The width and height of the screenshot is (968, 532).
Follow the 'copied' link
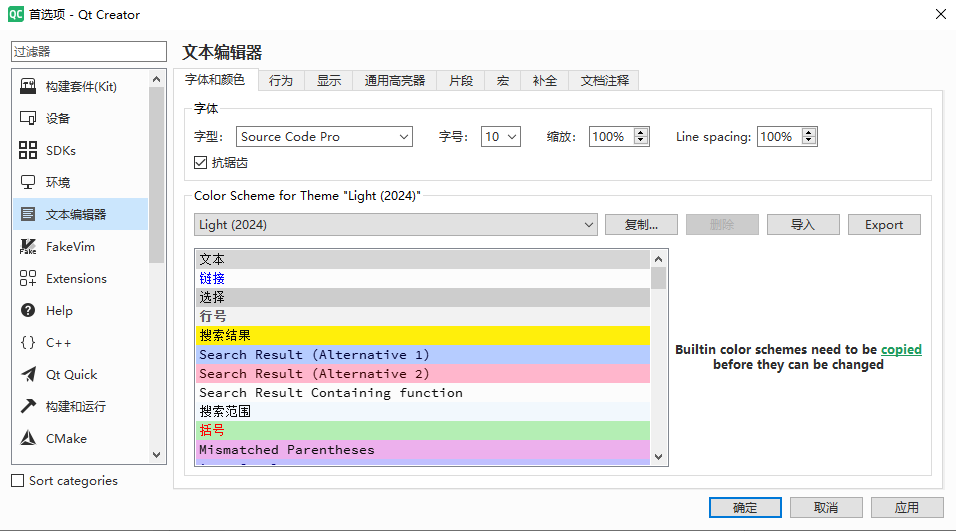tap(901, 349)
